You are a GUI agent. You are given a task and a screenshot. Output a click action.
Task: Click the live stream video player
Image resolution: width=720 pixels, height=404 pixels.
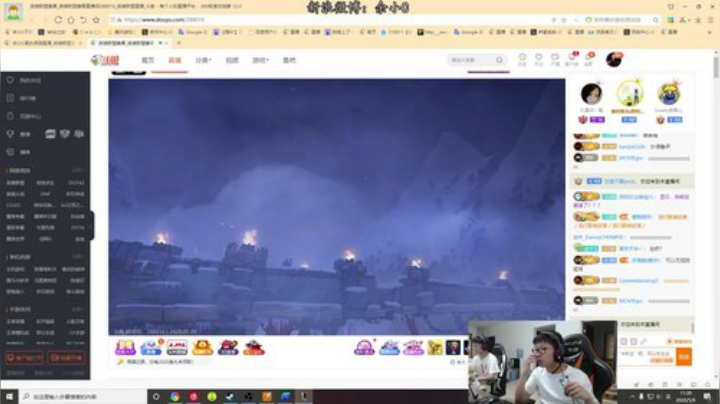pos(337,207)
